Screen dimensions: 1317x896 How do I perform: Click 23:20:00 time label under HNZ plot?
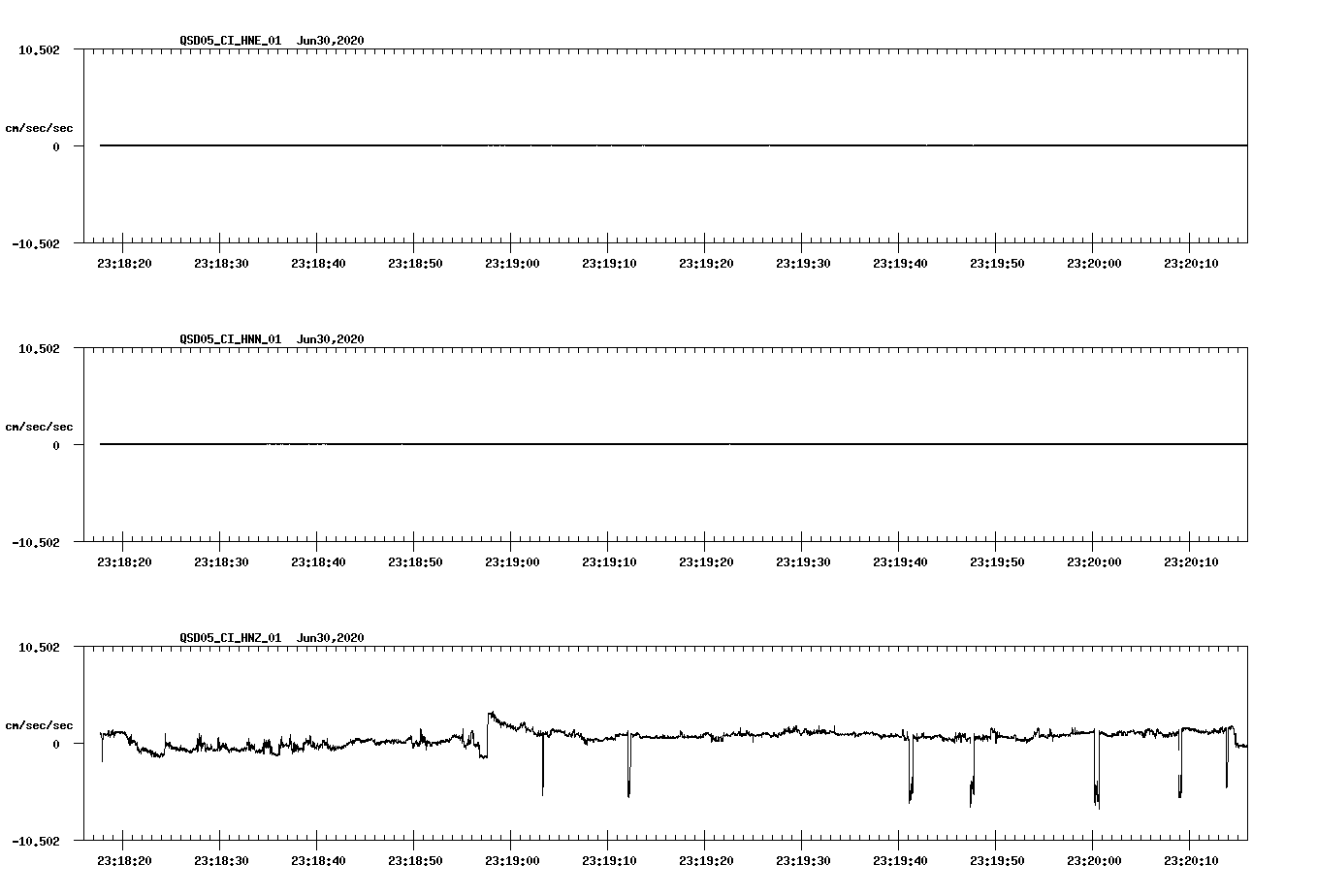click(x=1094, y=861)
